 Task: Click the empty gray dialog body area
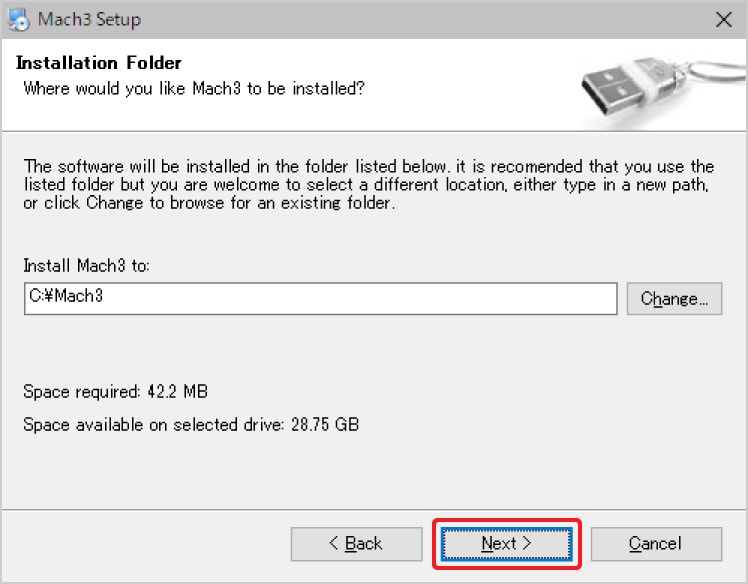point(500,460)
